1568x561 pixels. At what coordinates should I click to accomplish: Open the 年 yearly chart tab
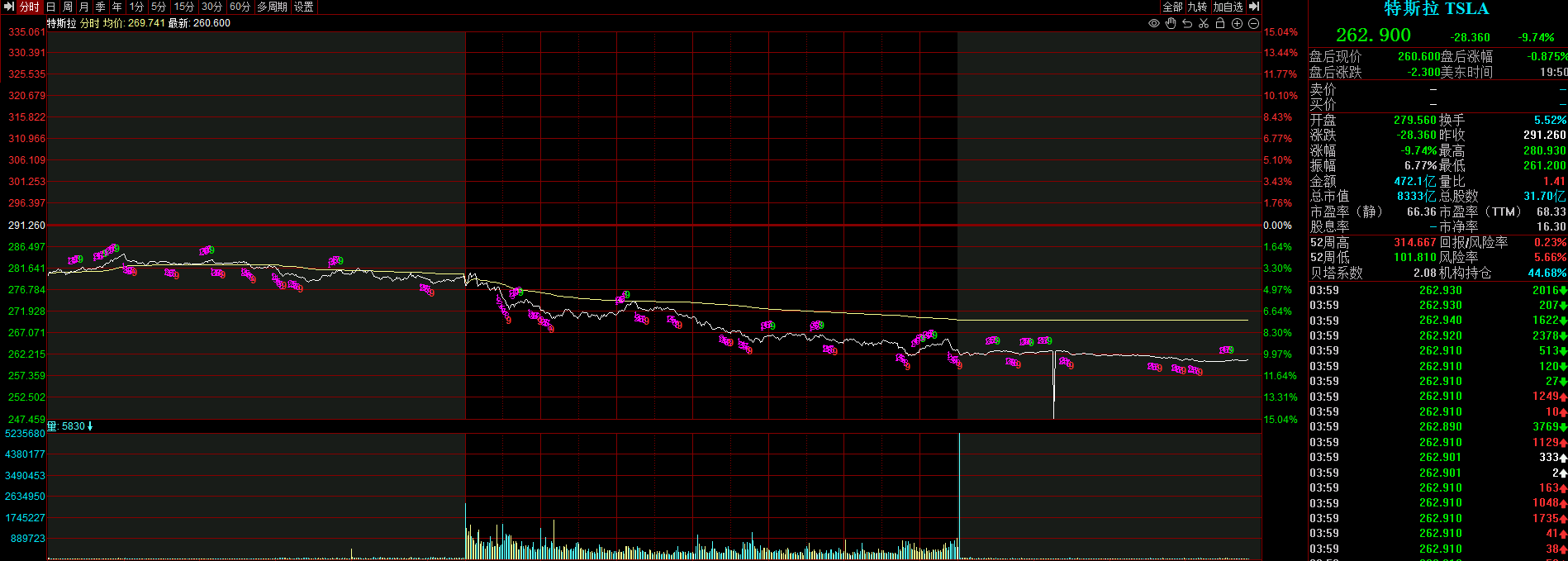pos(116,7)
